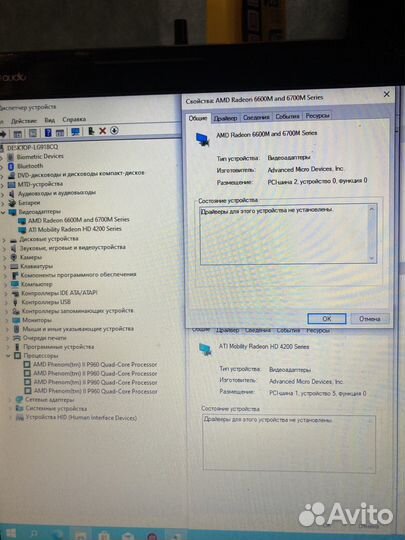The width and height of the screenshot is (405, 540).
Task: Click the circled down-arrow toolbar icon
Action: click(114, 131)
